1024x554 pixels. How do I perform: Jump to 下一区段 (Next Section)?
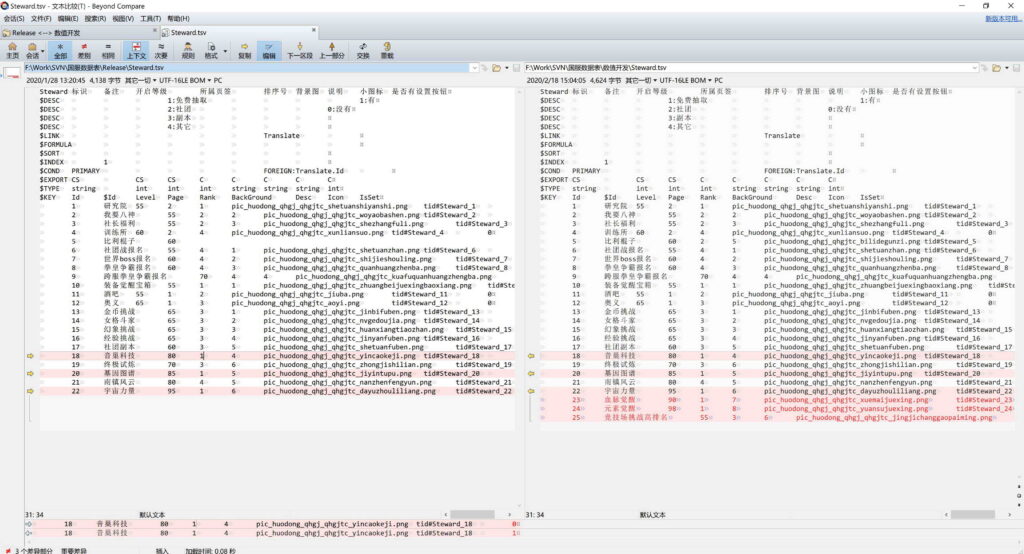pyautogui.click(x=300, y=50)
